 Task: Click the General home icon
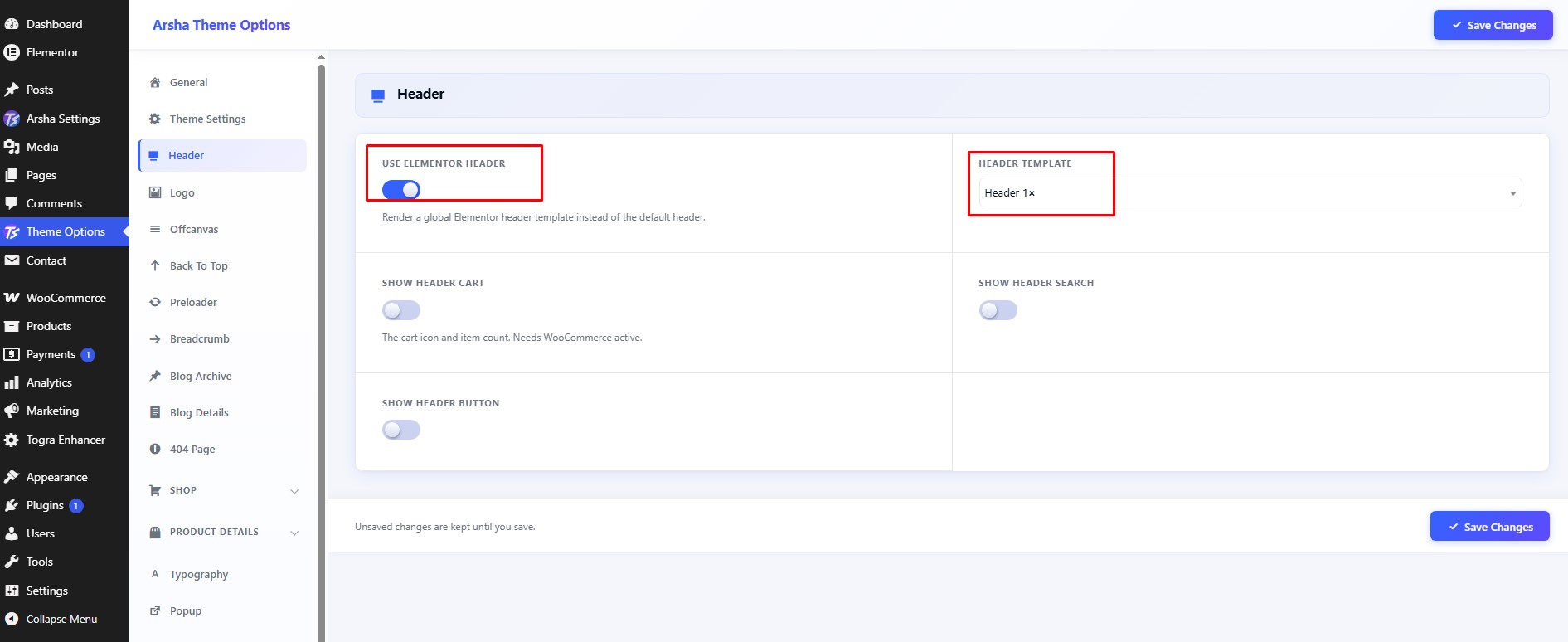tap(155, 82)
